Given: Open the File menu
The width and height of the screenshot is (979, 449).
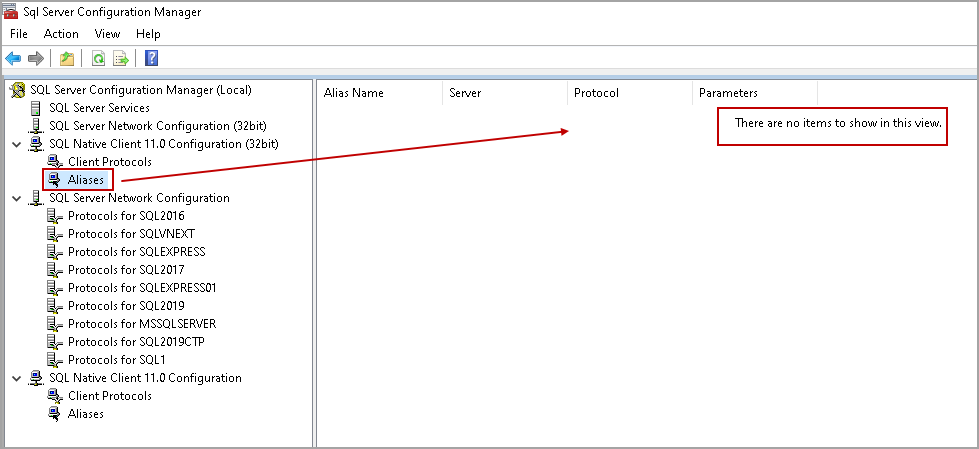Looking at the screenshot, I should tap(19, 34).
